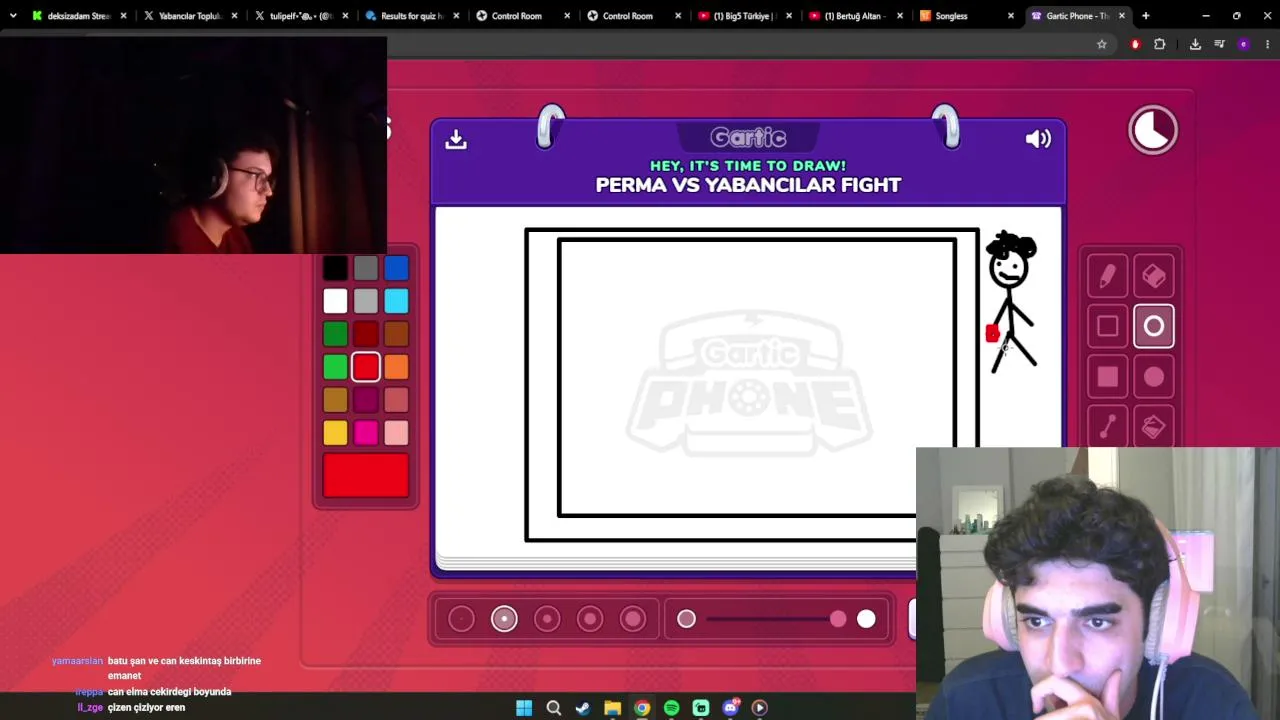This screenshot has width=1280, height=720.
Task: Switch to the tulipelf tab
Action: (300, 16)
